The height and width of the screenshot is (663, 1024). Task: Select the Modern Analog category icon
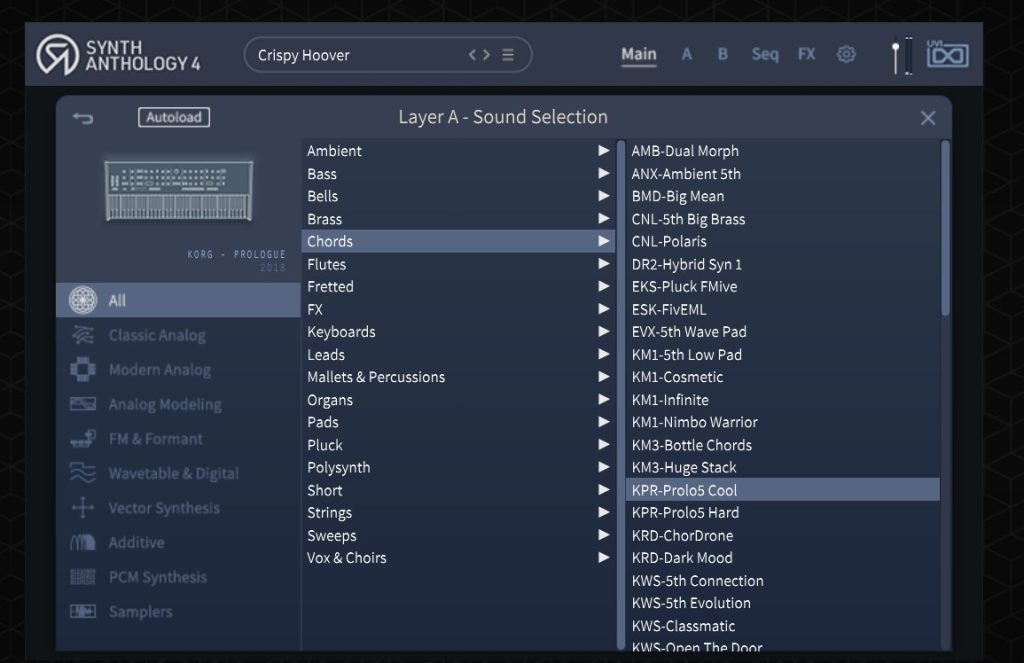pyautogui.click(x=82, y=370)
